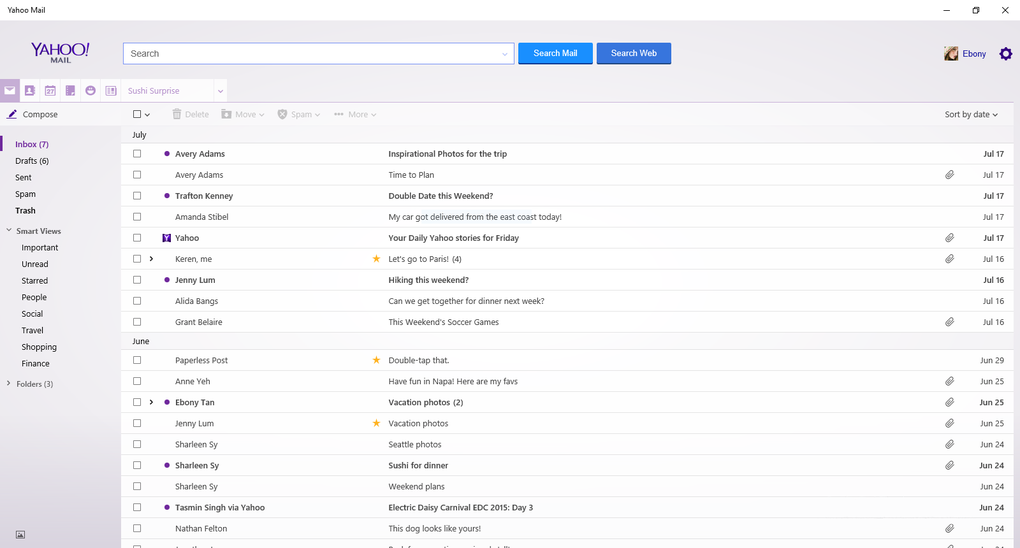Click attachment paperclip on Grant Belaire email
Viewport: 1020px width, 548px height.
(x=949, y=322)
